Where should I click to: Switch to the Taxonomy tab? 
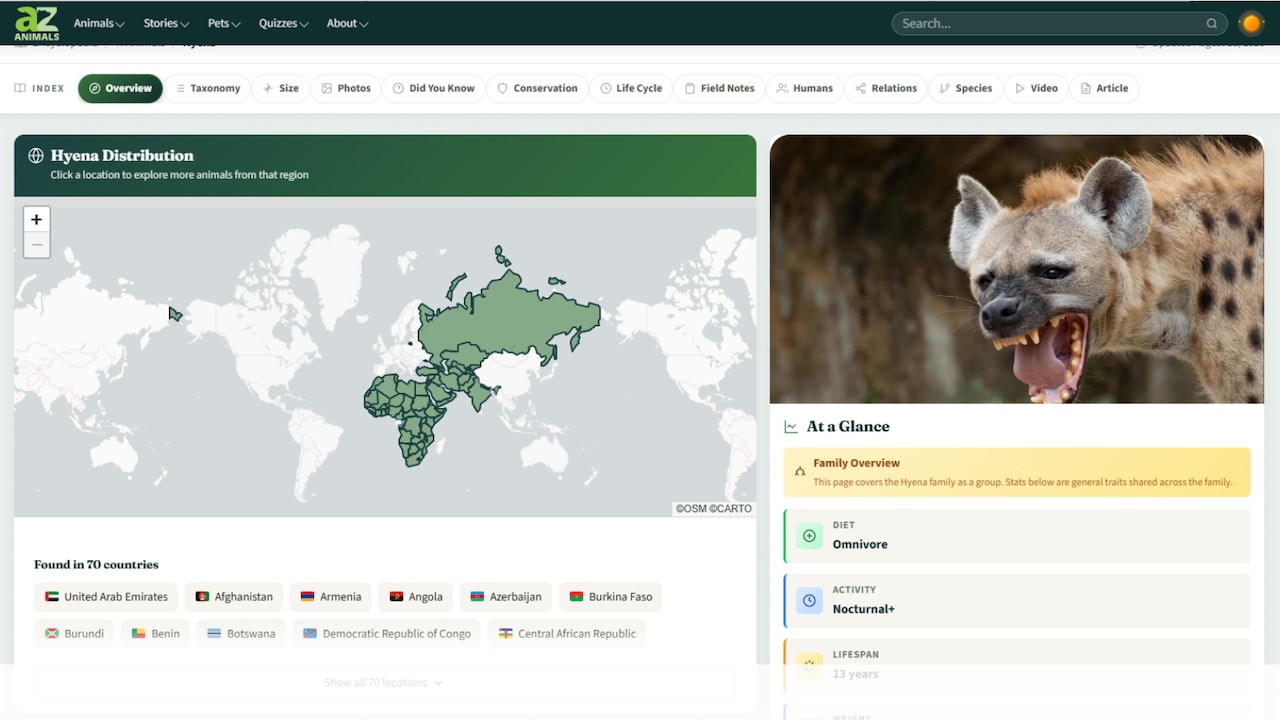click(x=208, y=88)
